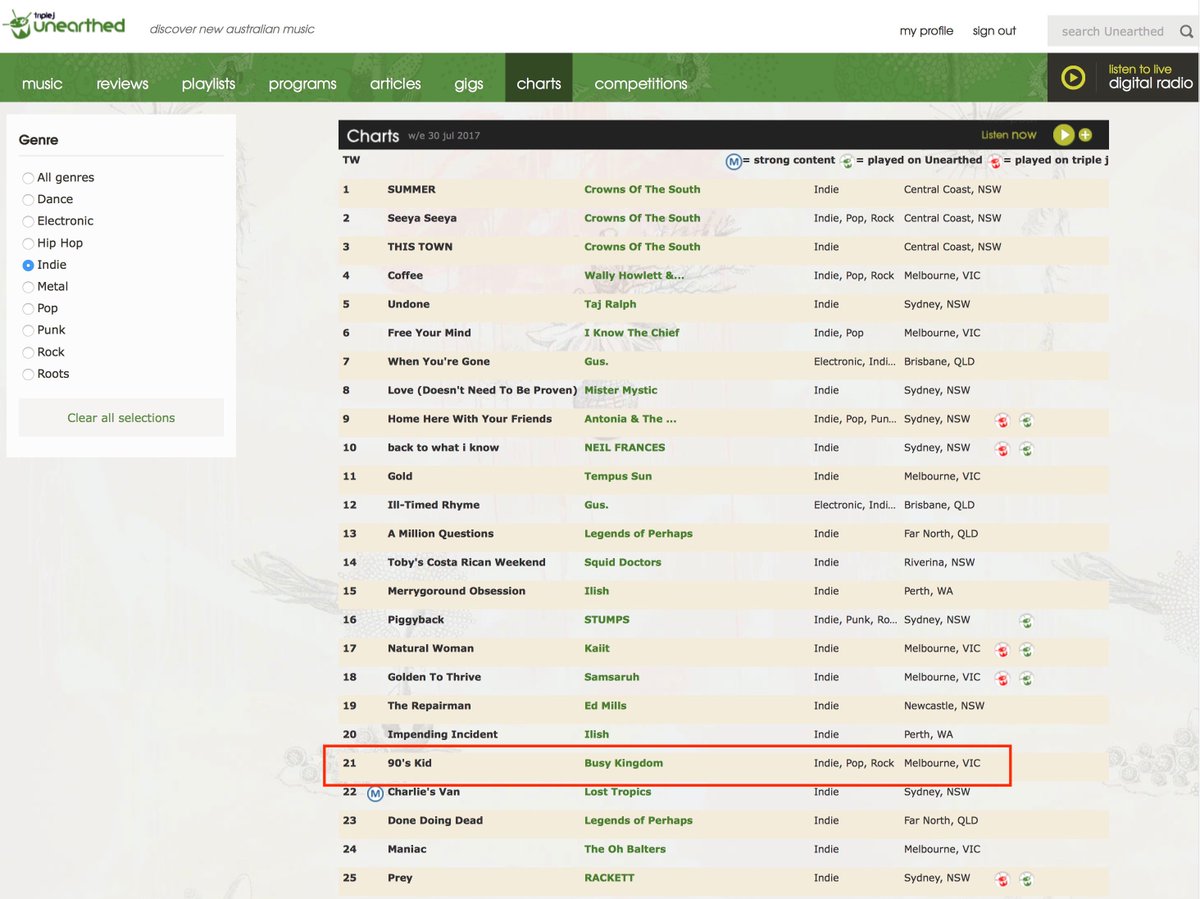Click the sign out link
This screenshot has height=899, width=1200.
coord(994,31)
